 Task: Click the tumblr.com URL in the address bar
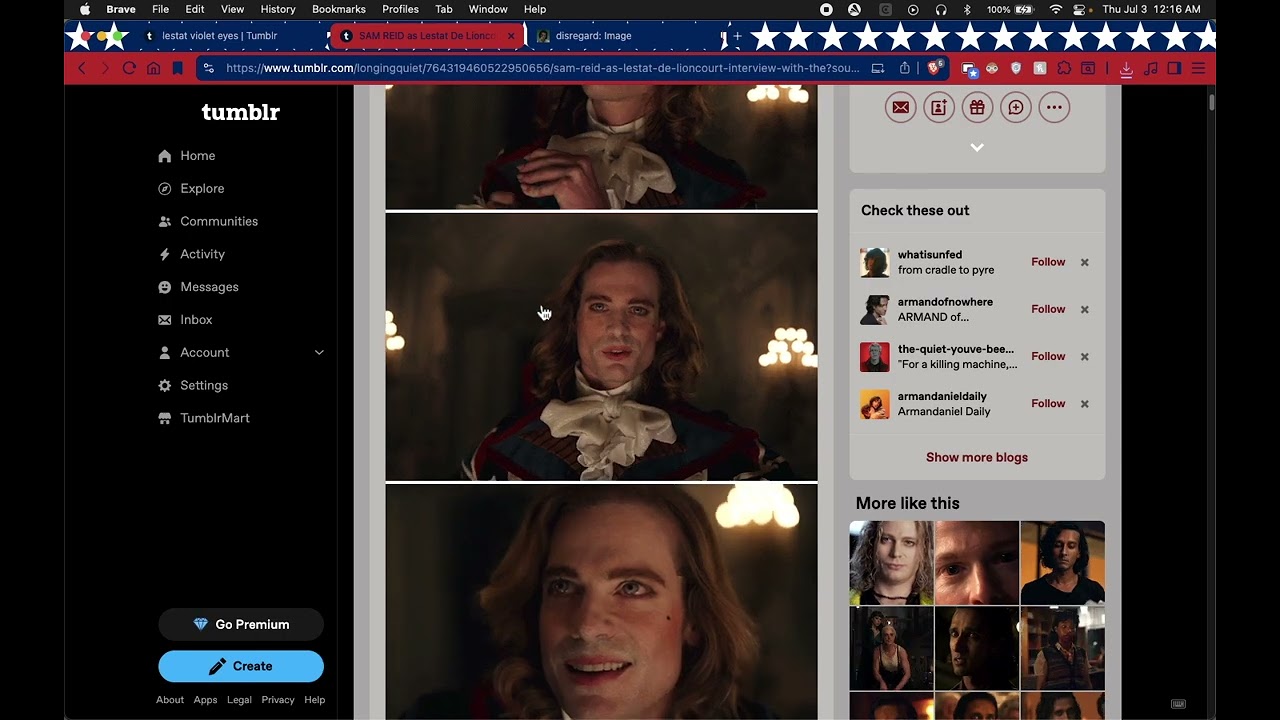(543, 68)
